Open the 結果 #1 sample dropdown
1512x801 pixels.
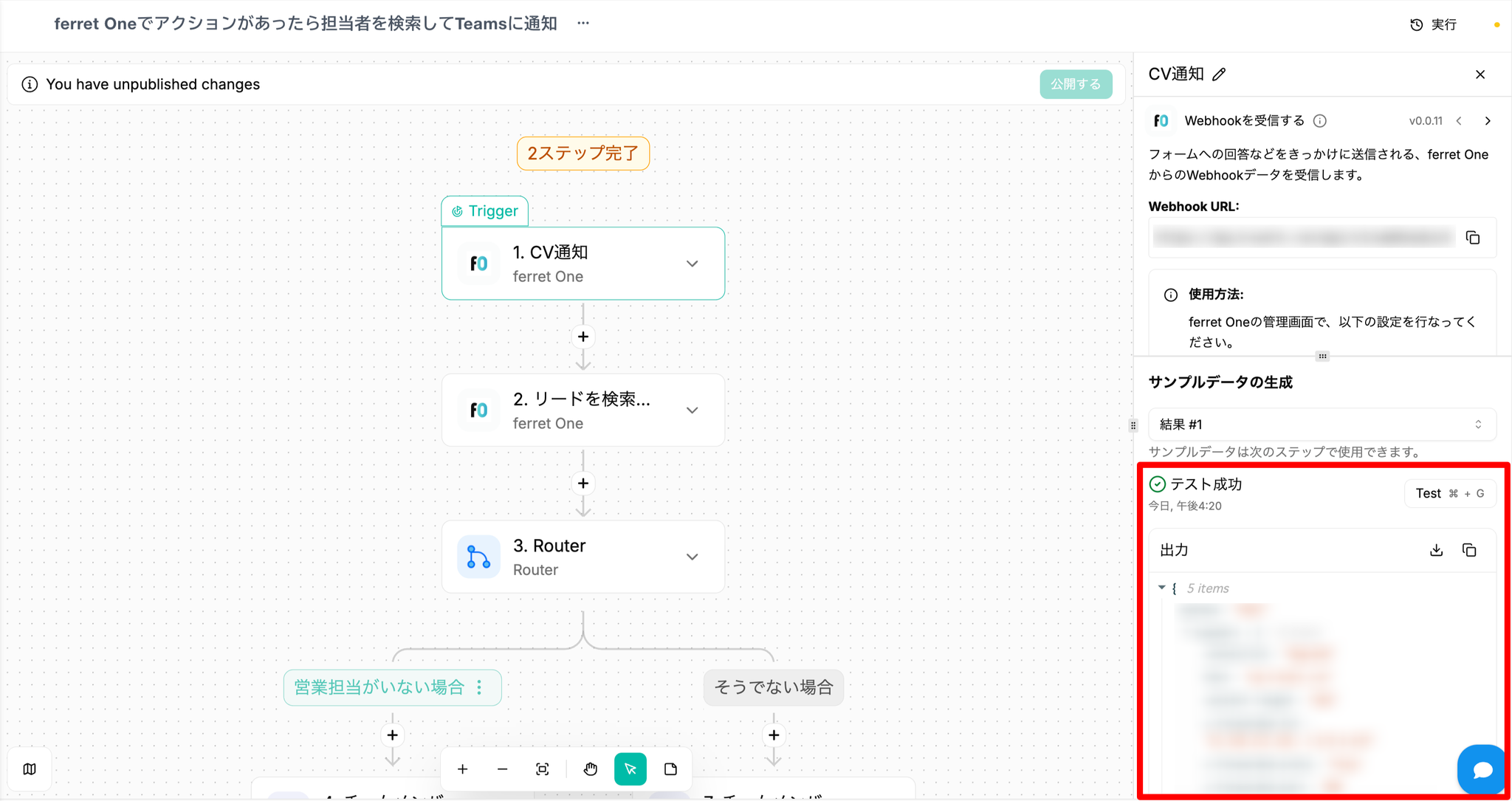pos(1322,424)
